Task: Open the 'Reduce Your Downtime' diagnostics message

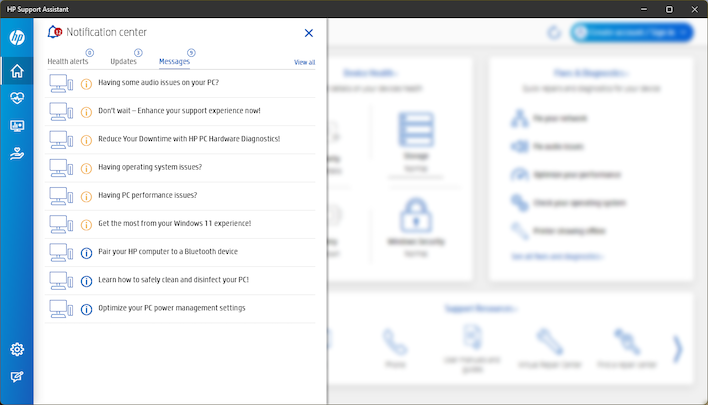Action: [x=188, y=139]
